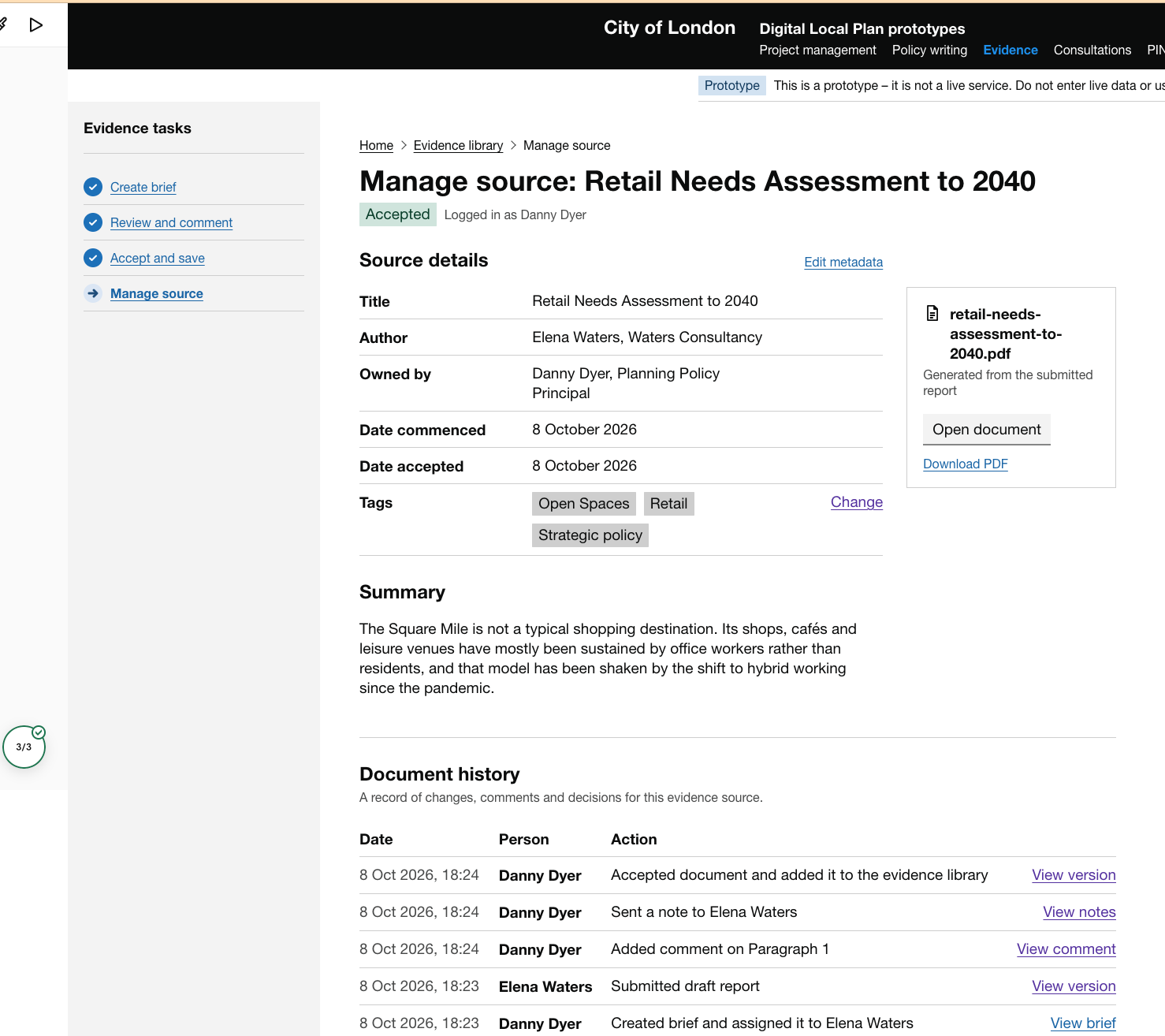
Task: Navigate to Evidence library breadcrumb
Action: coord(458,145)
